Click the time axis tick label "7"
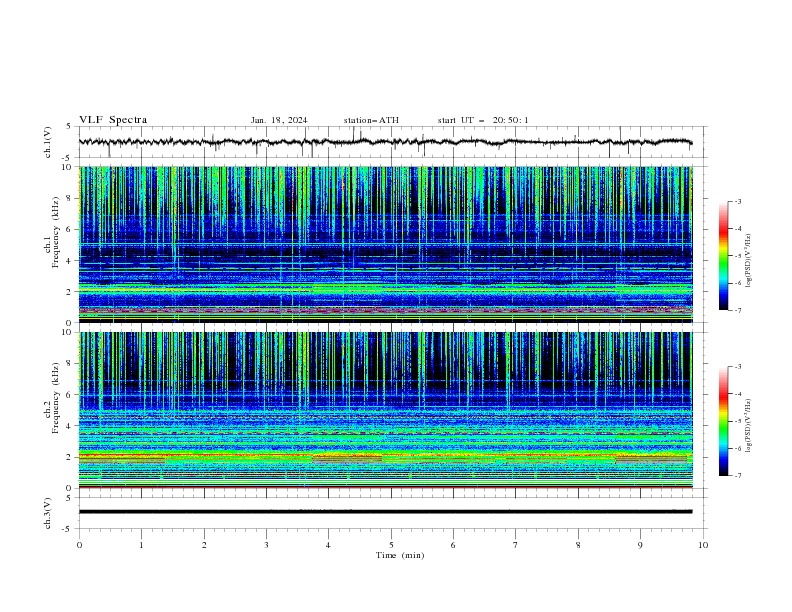 tap(516, 545)
